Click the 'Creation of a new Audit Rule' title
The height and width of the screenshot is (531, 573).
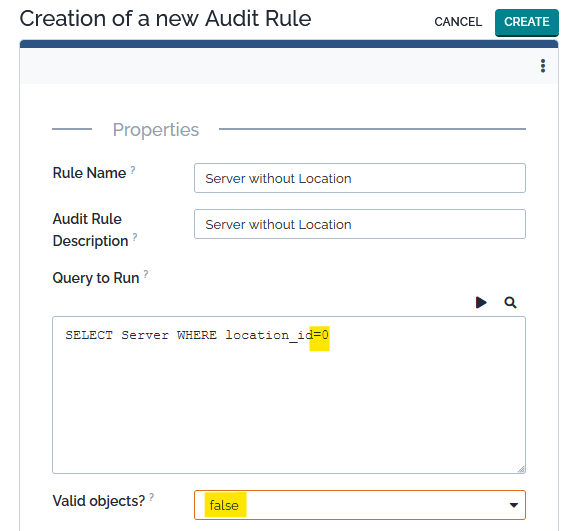click(165, 19)
